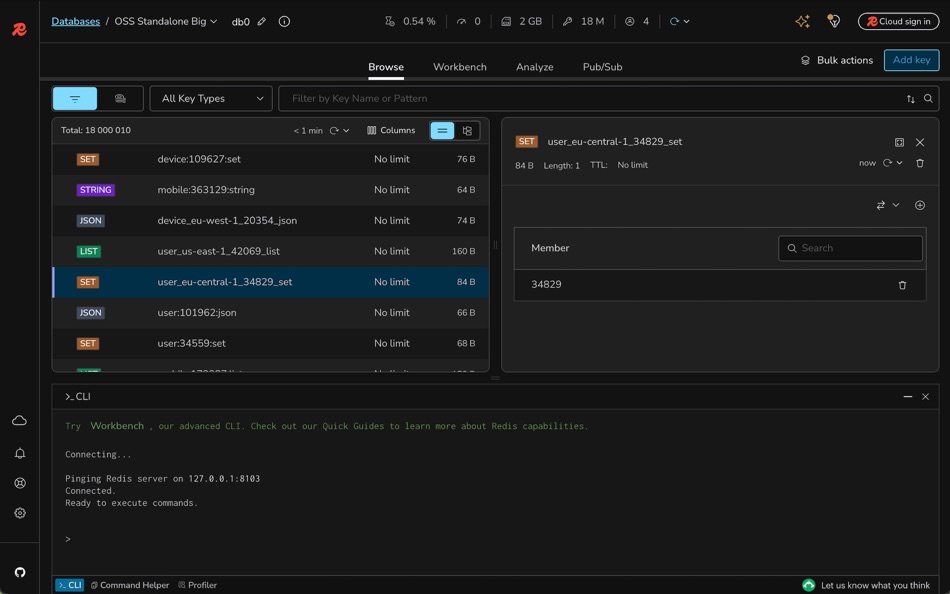Expand the OSS Standalone Big database dropdown
The image size is (950, 594).
pyautogui.click(x=165, y=21)
